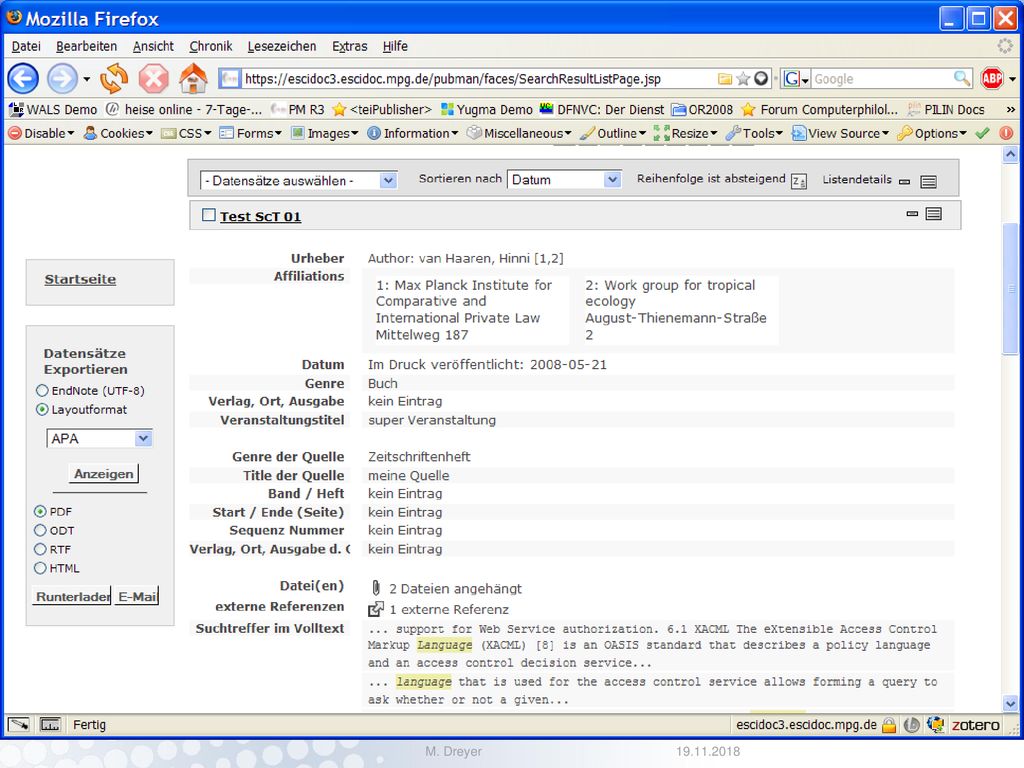The image size is (1024, 768).
Task: Reload the page with the refresh icon
Action: coord(114,79)
